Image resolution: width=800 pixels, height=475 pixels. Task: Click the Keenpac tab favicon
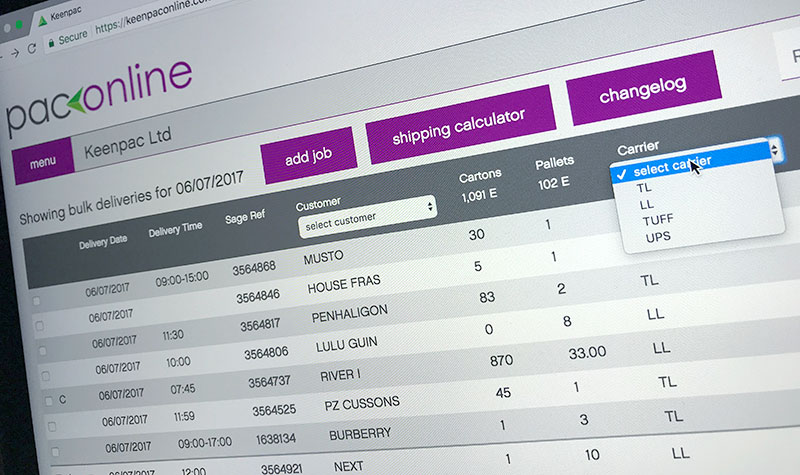point(43,20)
